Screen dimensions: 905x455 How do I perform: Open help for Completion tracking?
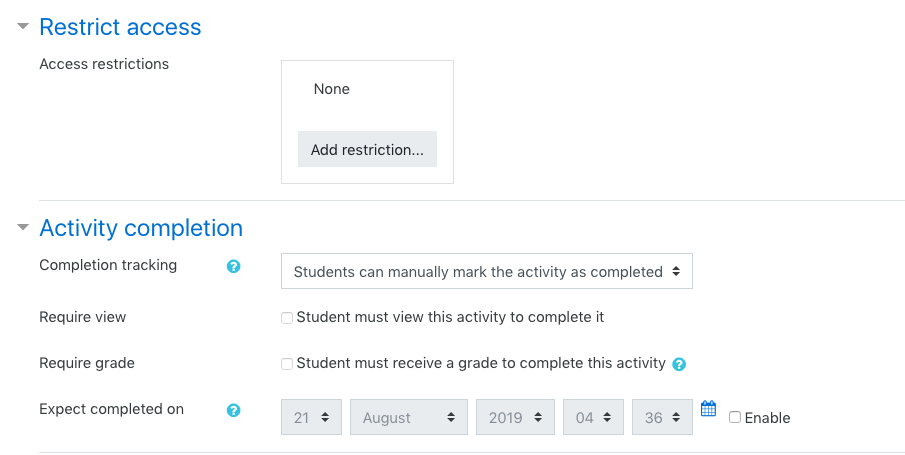click(233, 266)
